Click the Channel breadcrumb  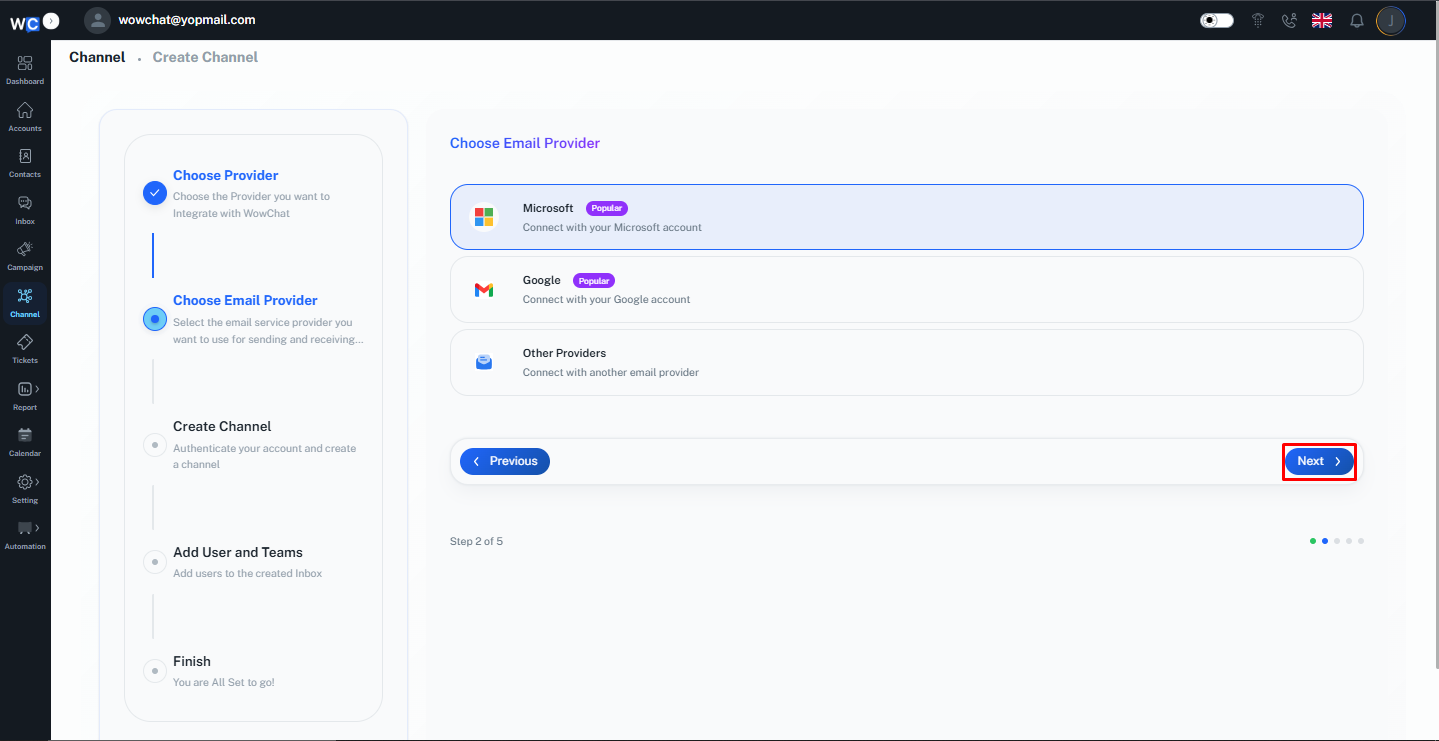pos(97,57)
